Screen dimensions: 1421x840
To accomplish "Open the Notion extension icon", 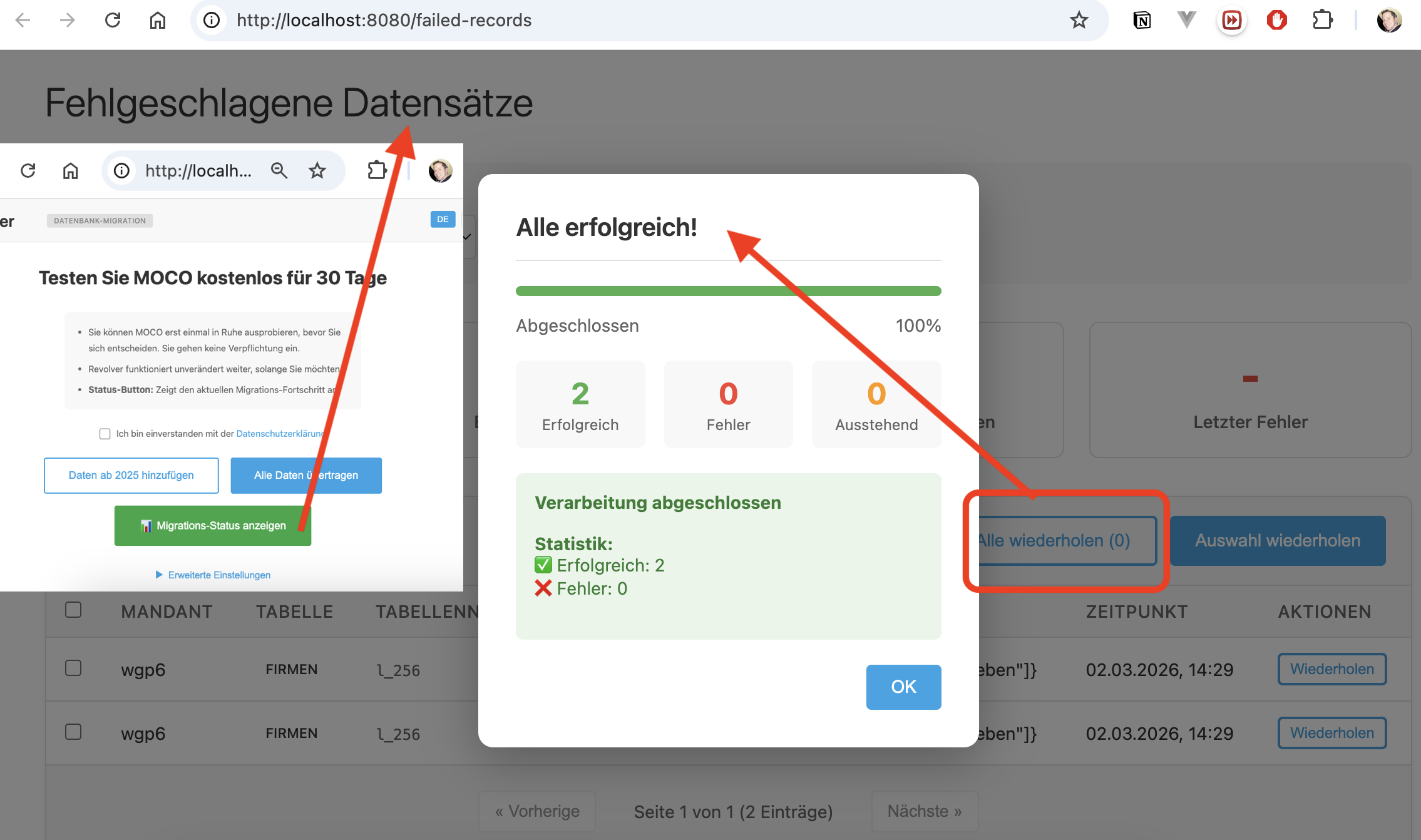I will (x=1142, y=21).
